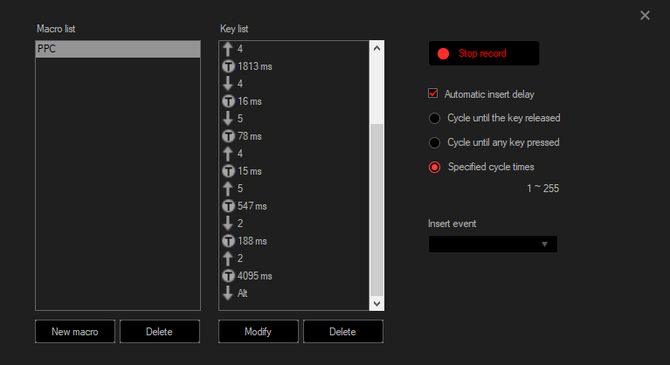670x365 pixels.
Task: Select the key-down arrow after 547 ms
Action: (228, 224)
